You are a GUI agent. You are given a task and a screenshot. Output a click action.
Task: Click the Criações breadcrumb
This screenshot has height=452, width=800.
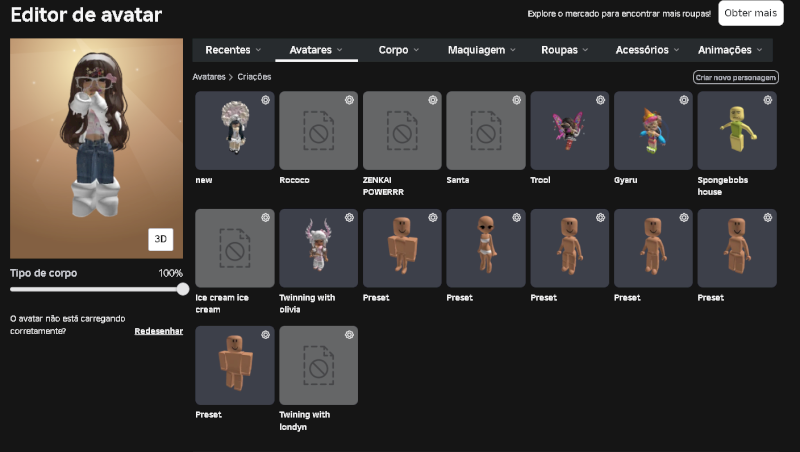[254, 77]
